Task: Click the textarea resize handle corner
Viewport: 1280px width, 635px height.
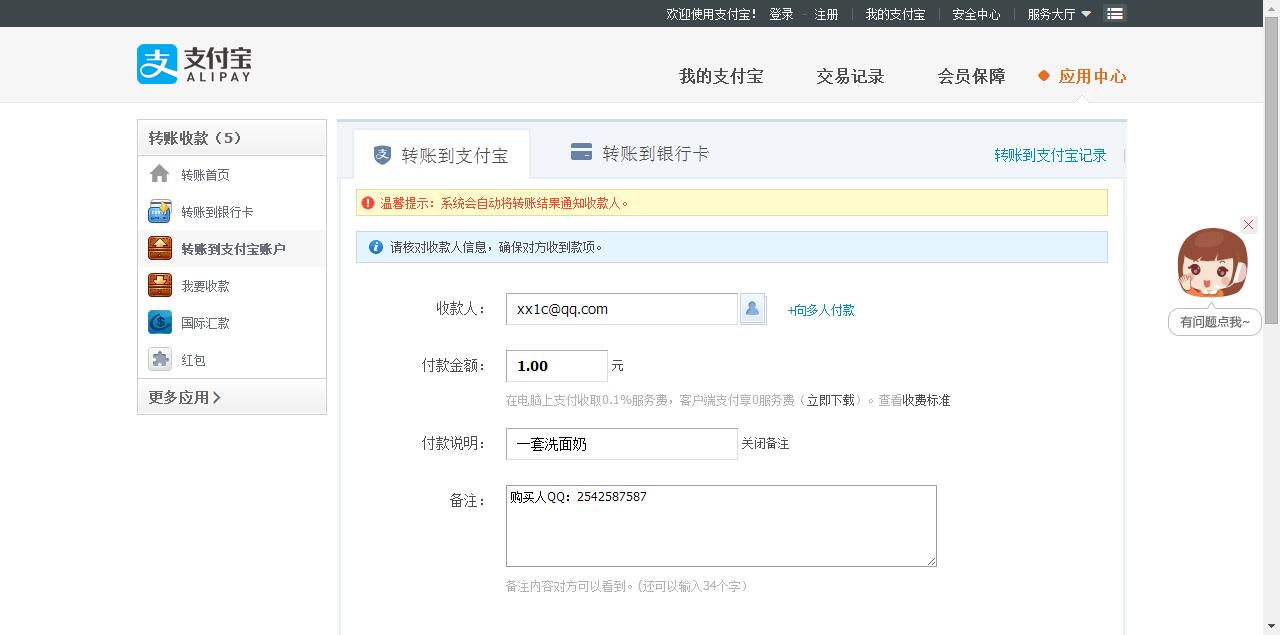Action: pos(931,561)
